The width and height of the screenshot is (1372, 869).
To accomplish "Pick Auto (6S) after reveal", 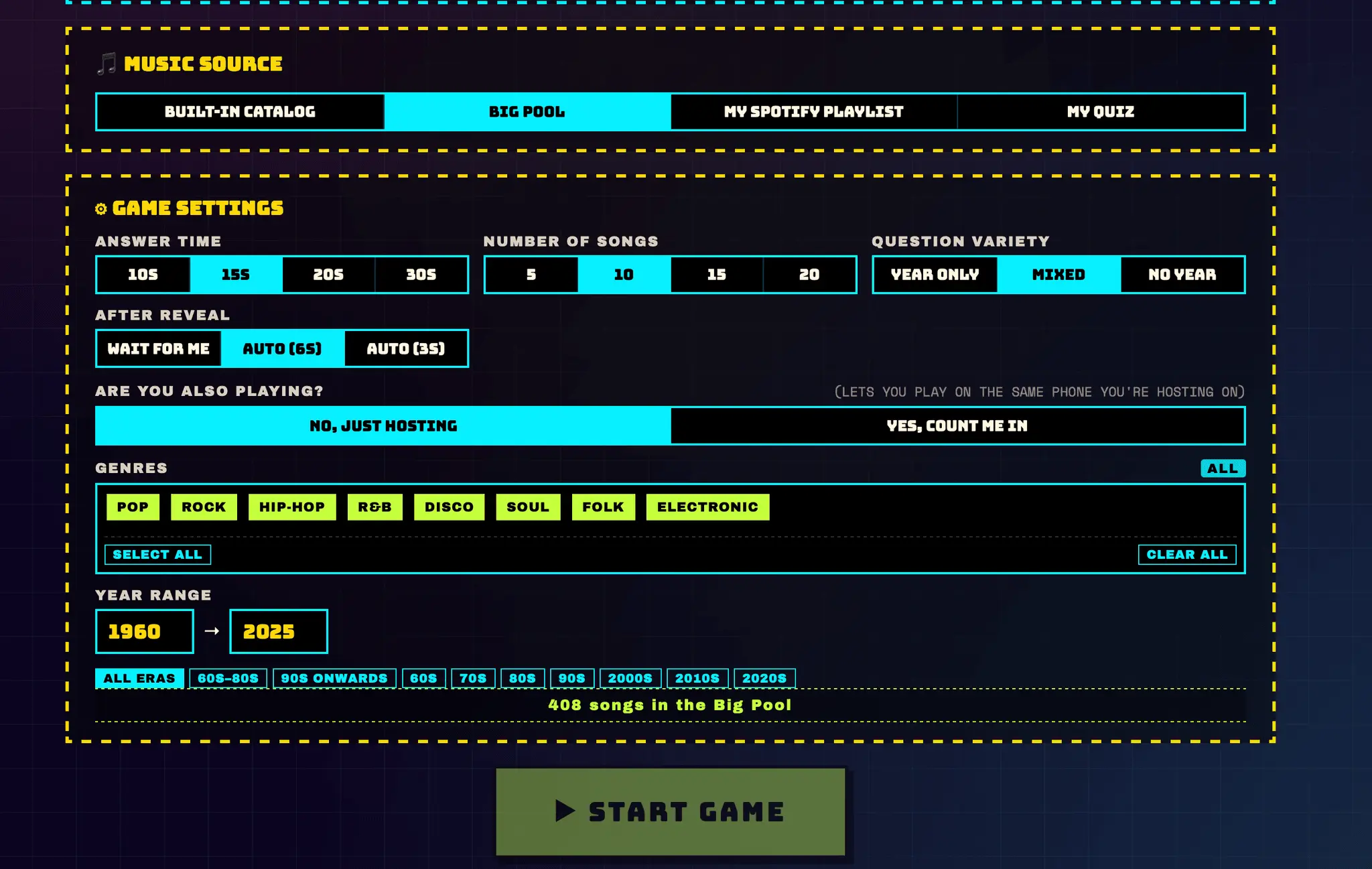I will coord(282,348).
